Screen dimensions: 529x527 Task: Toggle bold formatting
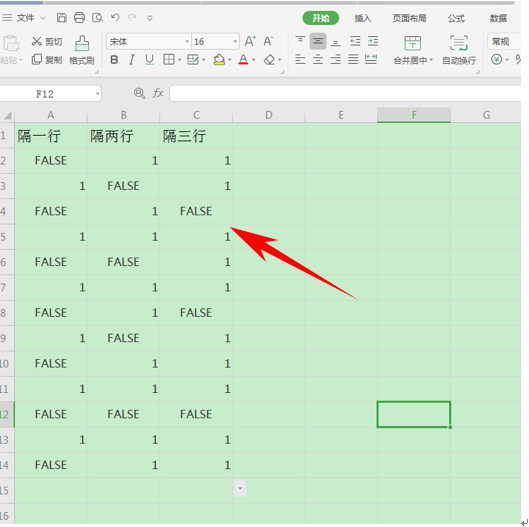point(114,60)
